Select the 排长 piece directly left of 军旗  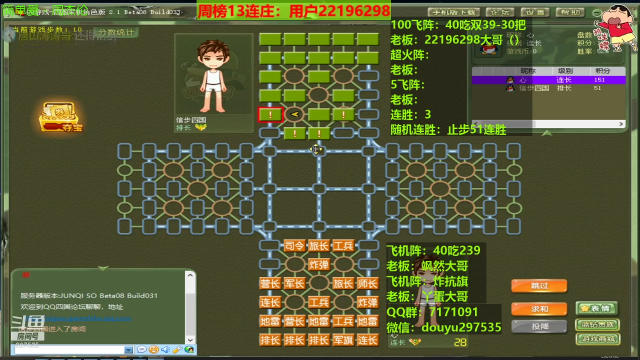[x=319, y=340]
